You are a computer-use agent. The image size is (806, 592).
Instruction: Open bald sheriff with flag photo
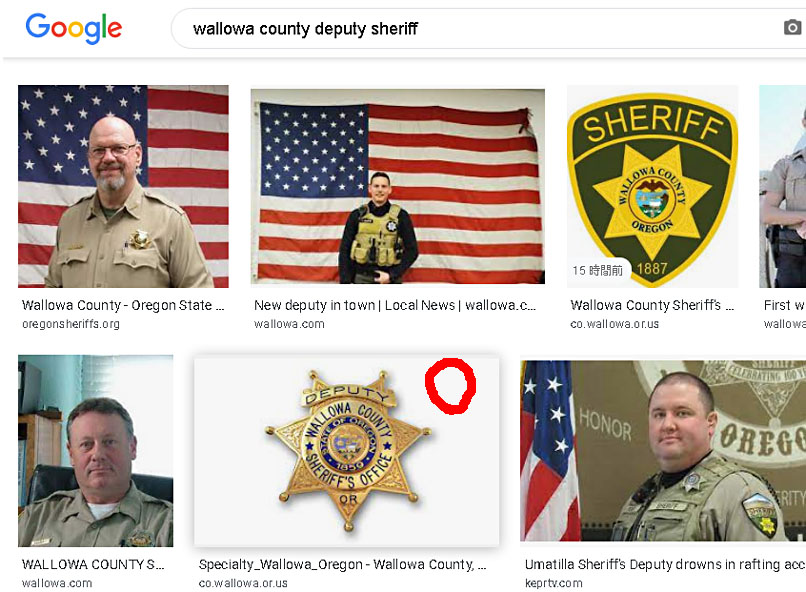tap(123, 186)
